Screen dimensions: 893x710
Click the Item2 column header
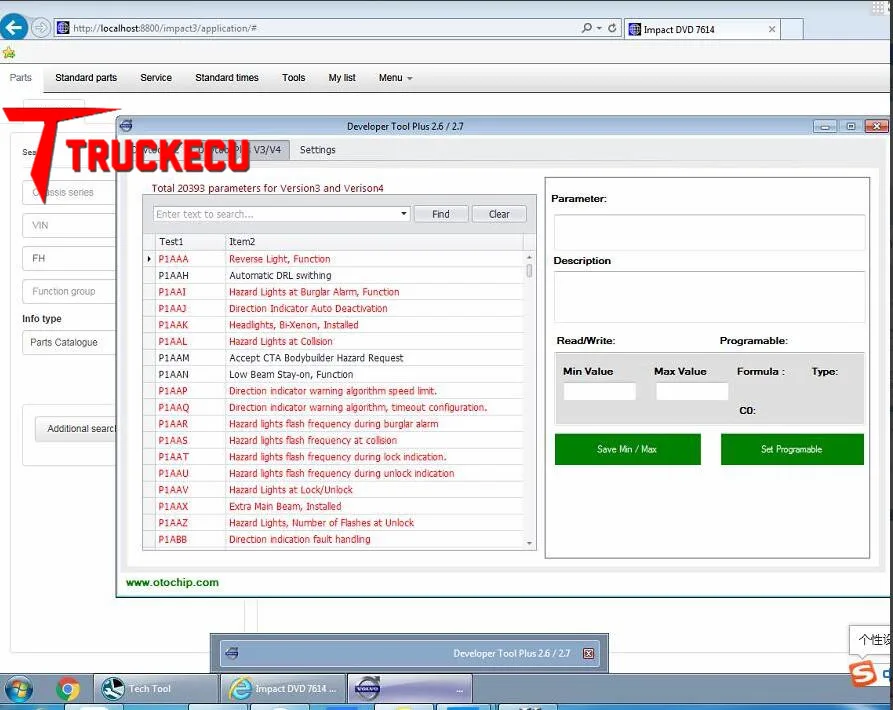pyautogui.click(x=374, y=242)
